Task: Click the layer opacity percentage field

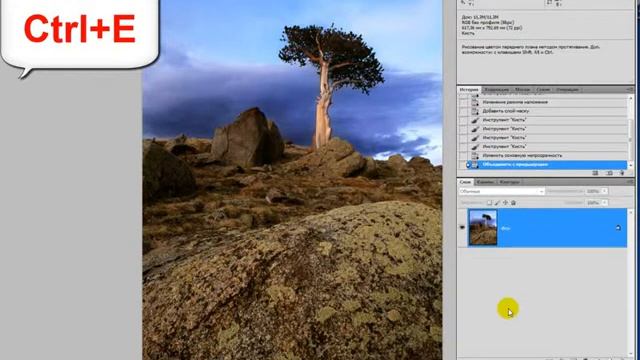Action: pyautogui.click(x=593, y=191)
